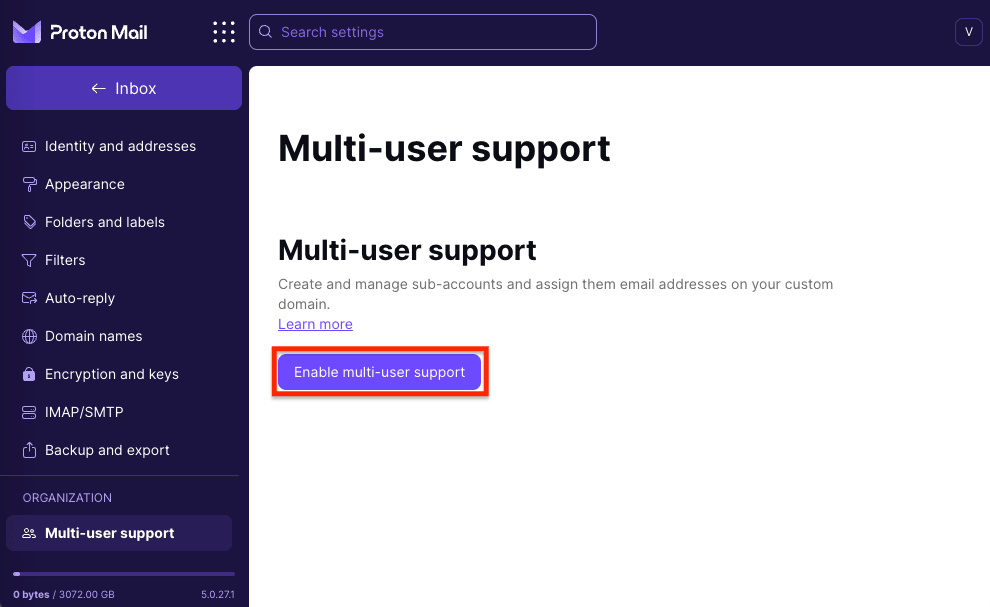Select the Filters funnel icon
This screenshot has height=607, width=990.
[x=29, y=260]
